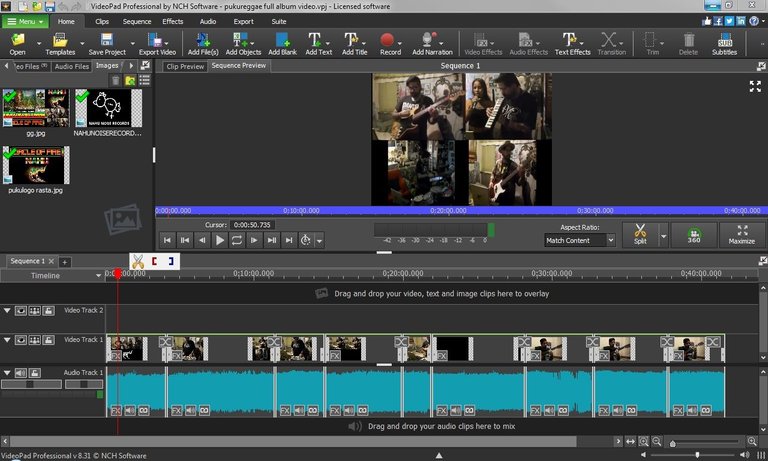Jump to sequence start button
This screenshot has width=768, height=461.
[x=167, y=240]
